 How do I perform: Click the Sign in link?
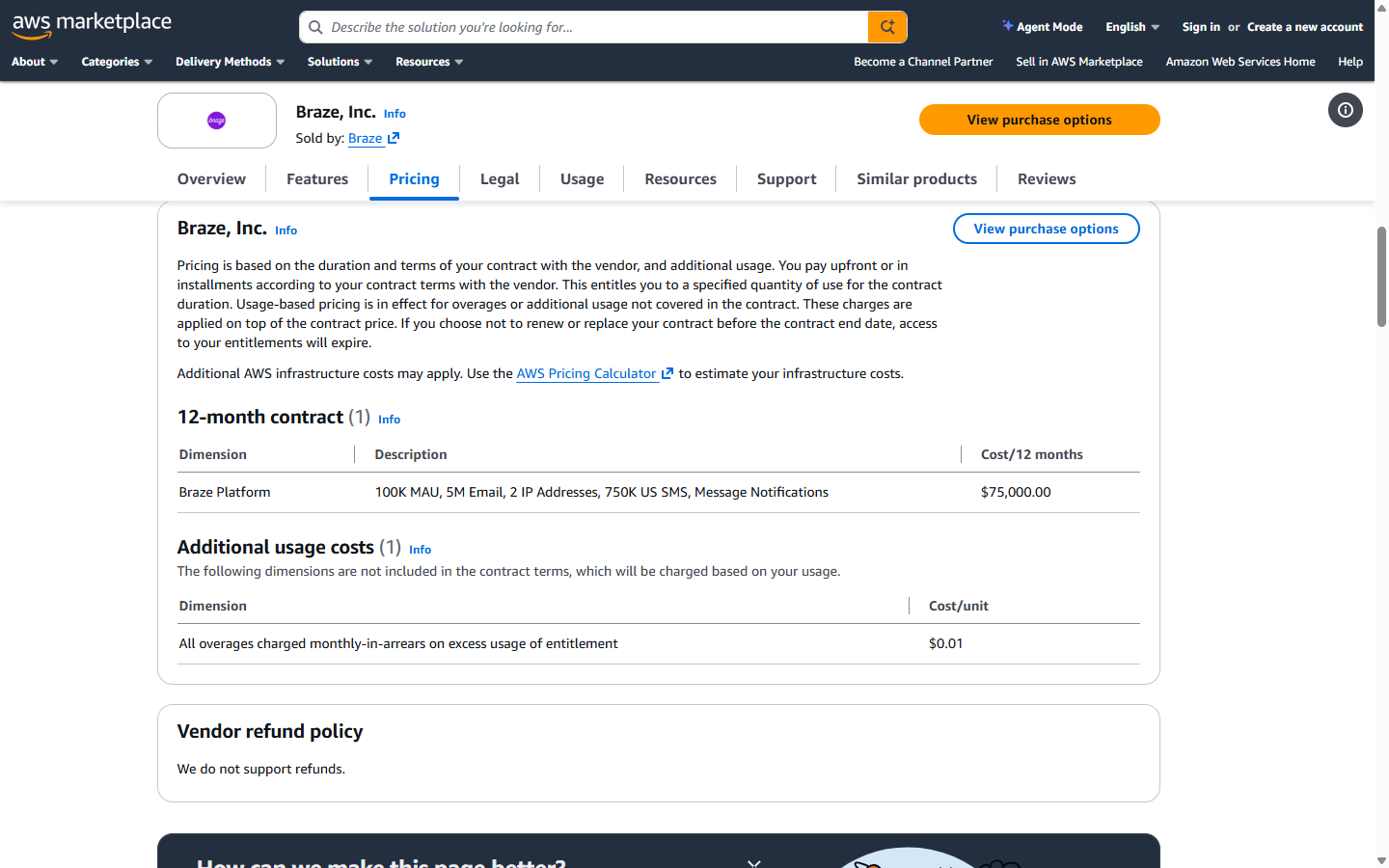[x=1201, y=27]
